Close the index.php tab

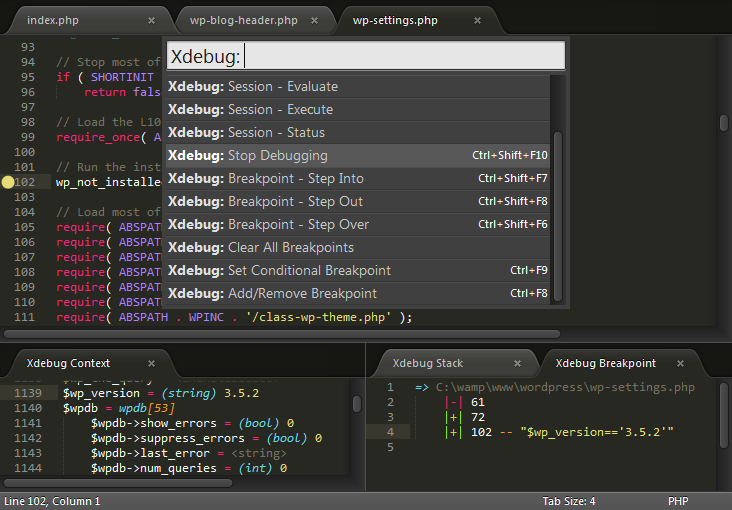pyautogui.click(x=151, y=21)
